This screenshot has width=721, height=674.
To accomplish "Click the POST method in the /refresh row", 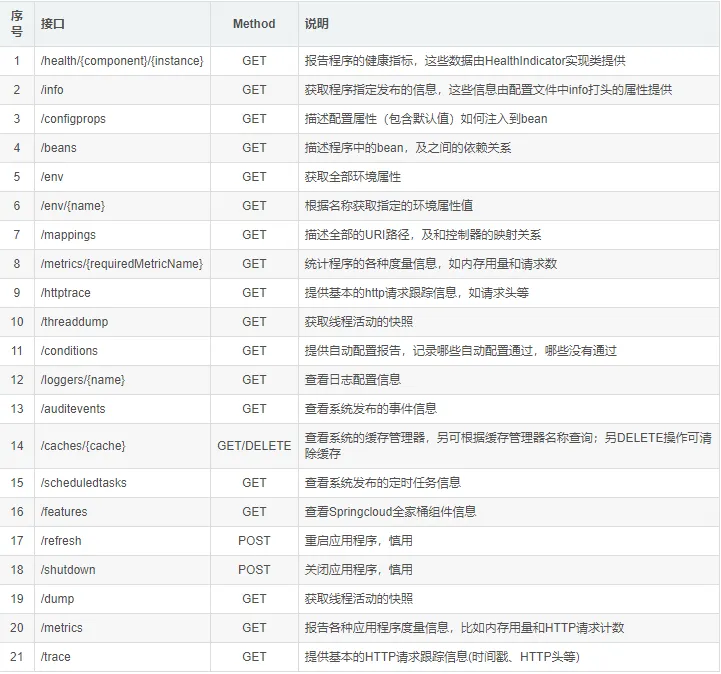I will pos(254,541).
